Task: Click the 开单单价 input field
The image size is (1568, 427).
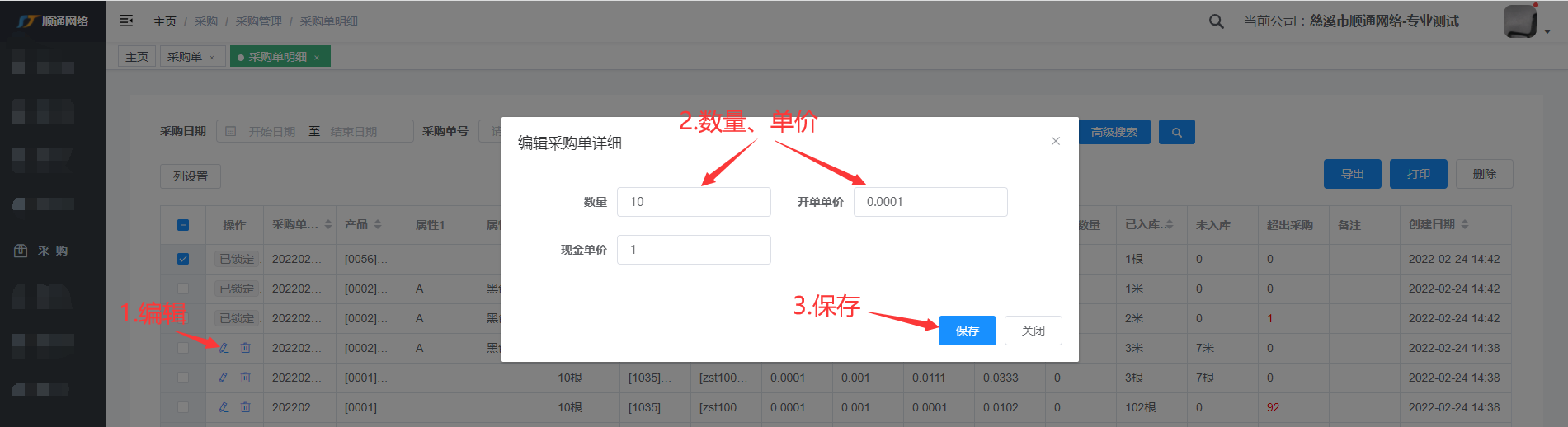Action: pos(930,202)
